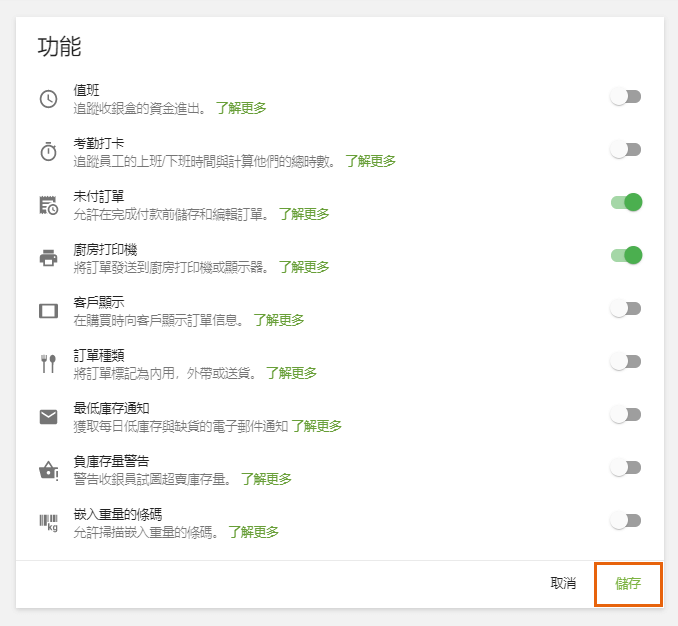
Task: Click the clock icon beside 值班
Action: click(x=48, y=98)
